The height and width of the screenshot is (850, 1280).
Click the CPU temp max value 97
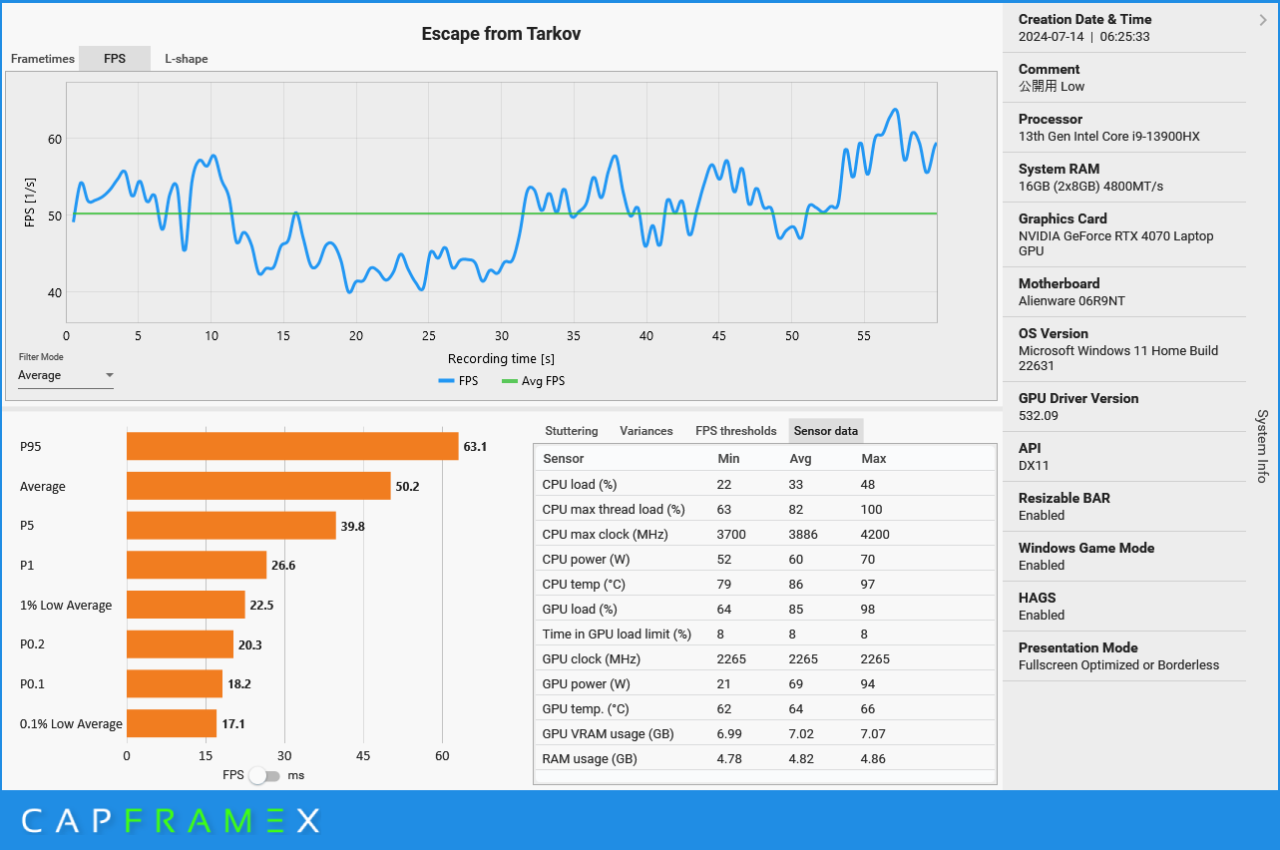click(x=868, y=584)
